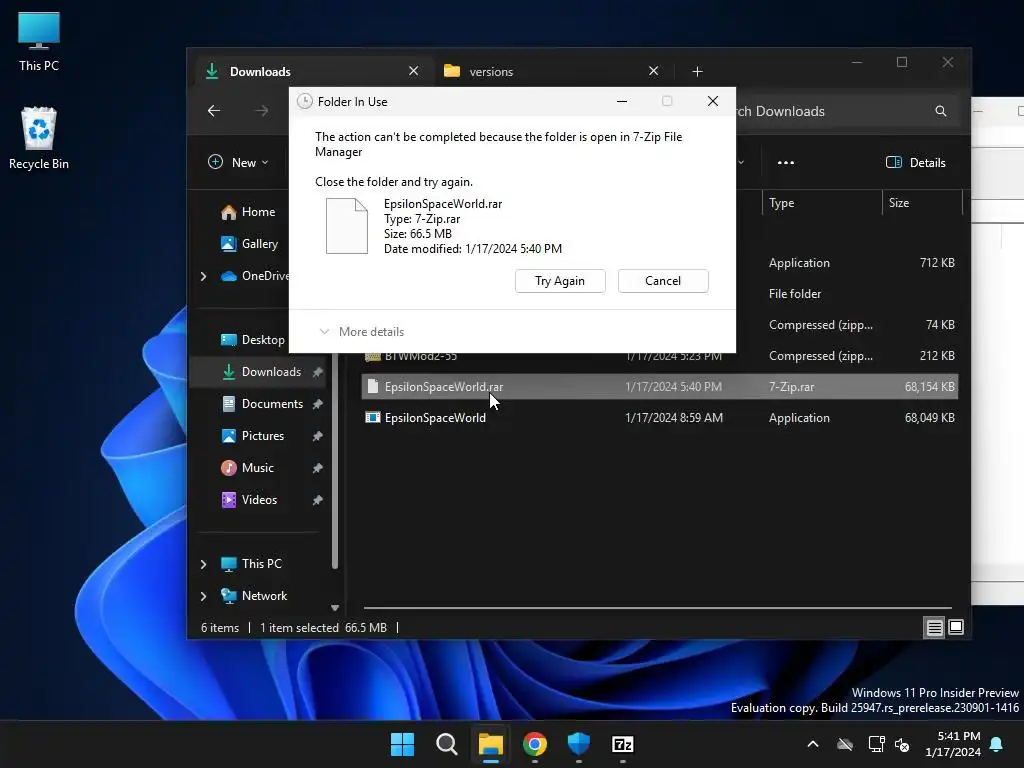Image resolution: width=1024 pixels, height=768 pixels.
Task: Click the 68,049 KB size cell
Action: coord(929,418)
